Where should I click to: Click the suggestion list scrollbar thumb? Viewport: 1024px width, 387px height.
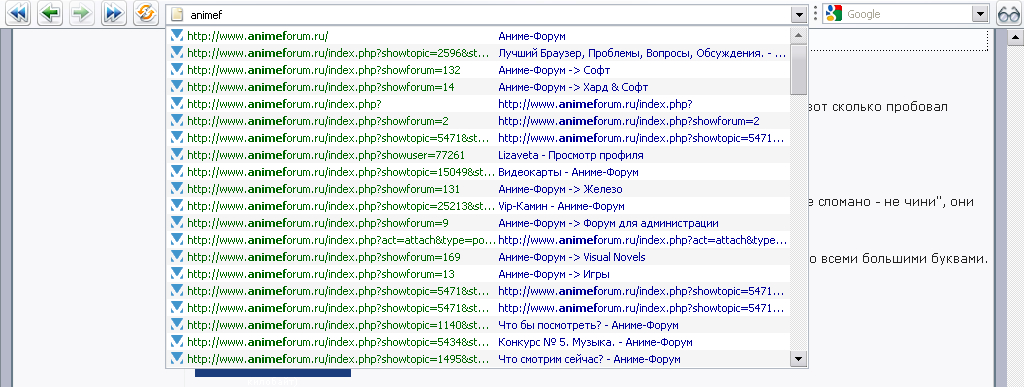pyautogui.click(x=799, y=70)
